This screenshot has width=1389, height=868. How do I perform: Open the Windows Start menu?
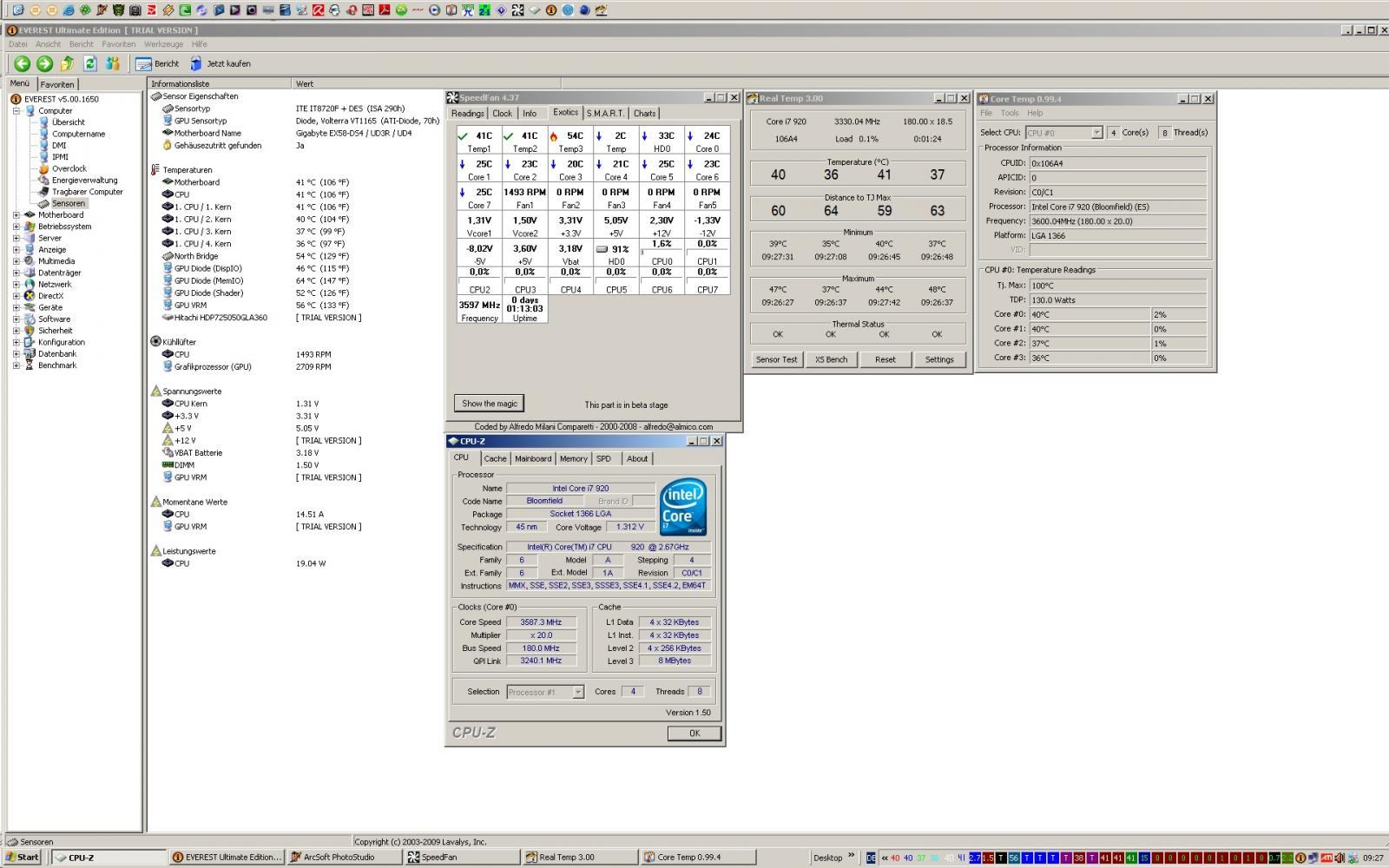point(23,858)
